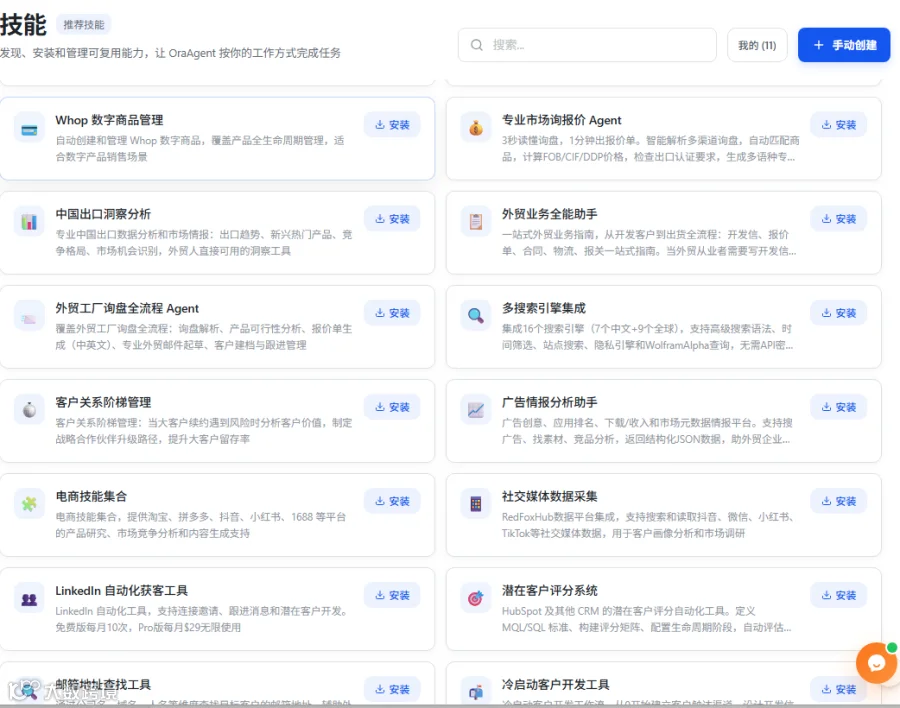This screenshot has height=708, width=900.
Task: Open the 社交媒体数据采集 title
Action: pyautogui.click(x=549, y=497)
